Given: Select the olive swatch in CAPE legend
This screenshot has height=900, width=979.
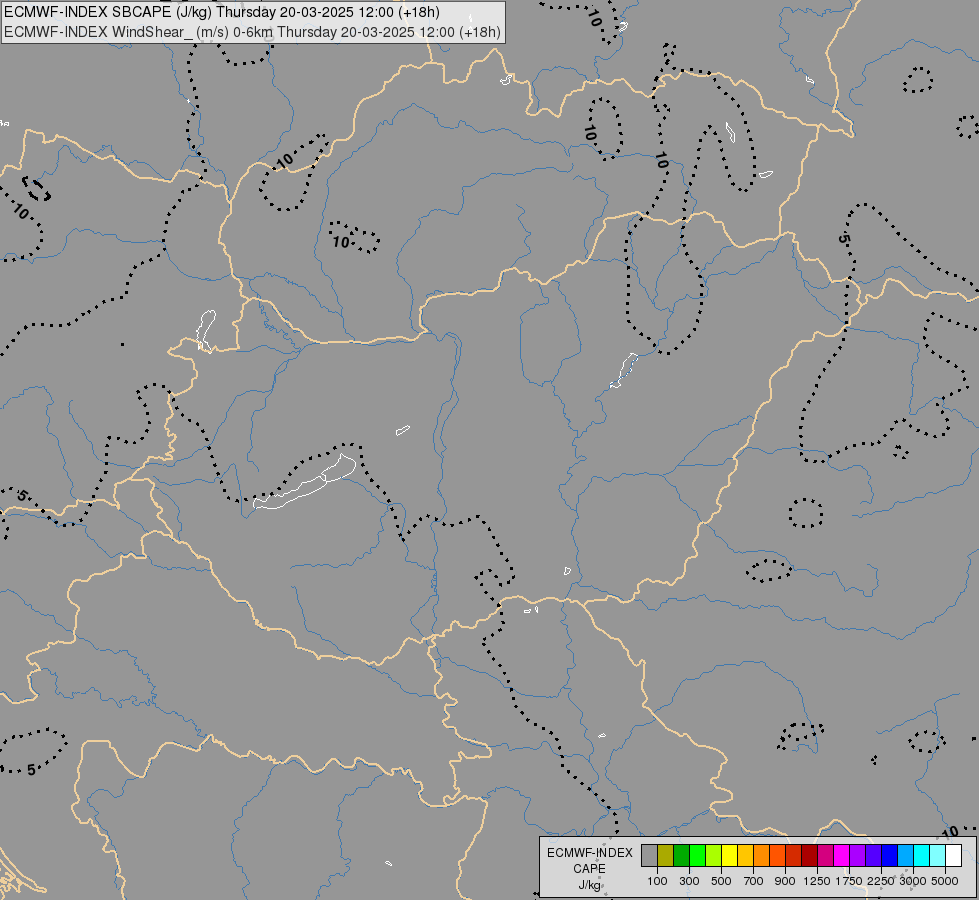Looking at the screenshot, I should point(666,855).
